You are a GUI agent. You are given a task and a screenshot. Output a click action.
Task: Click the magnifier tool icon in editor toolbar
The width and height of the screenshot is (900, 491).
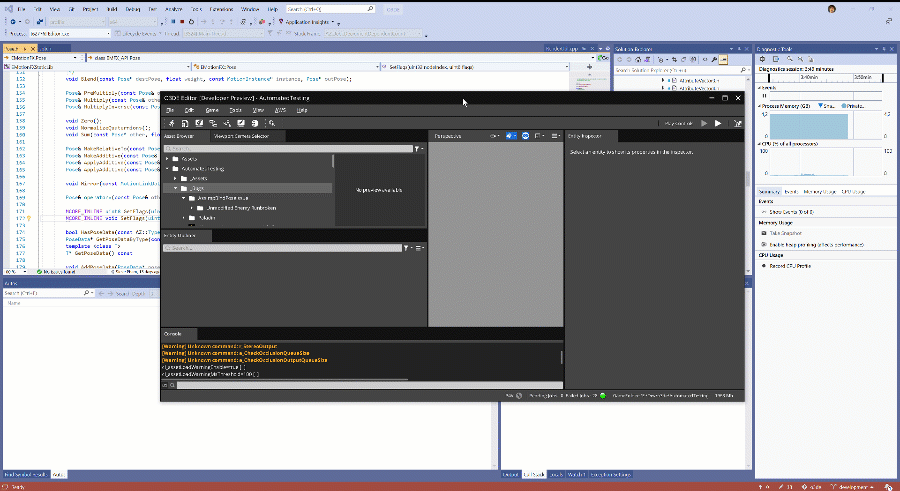[x=272, y=123]
